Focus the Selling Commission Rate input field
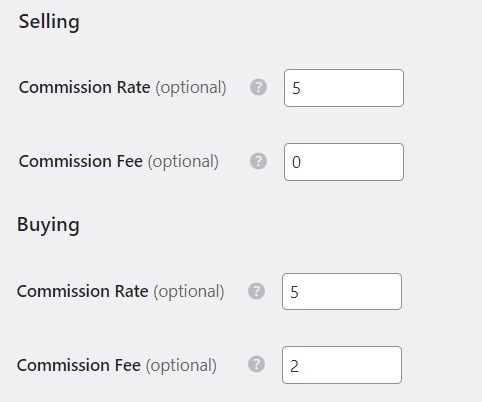 (344, 88)
